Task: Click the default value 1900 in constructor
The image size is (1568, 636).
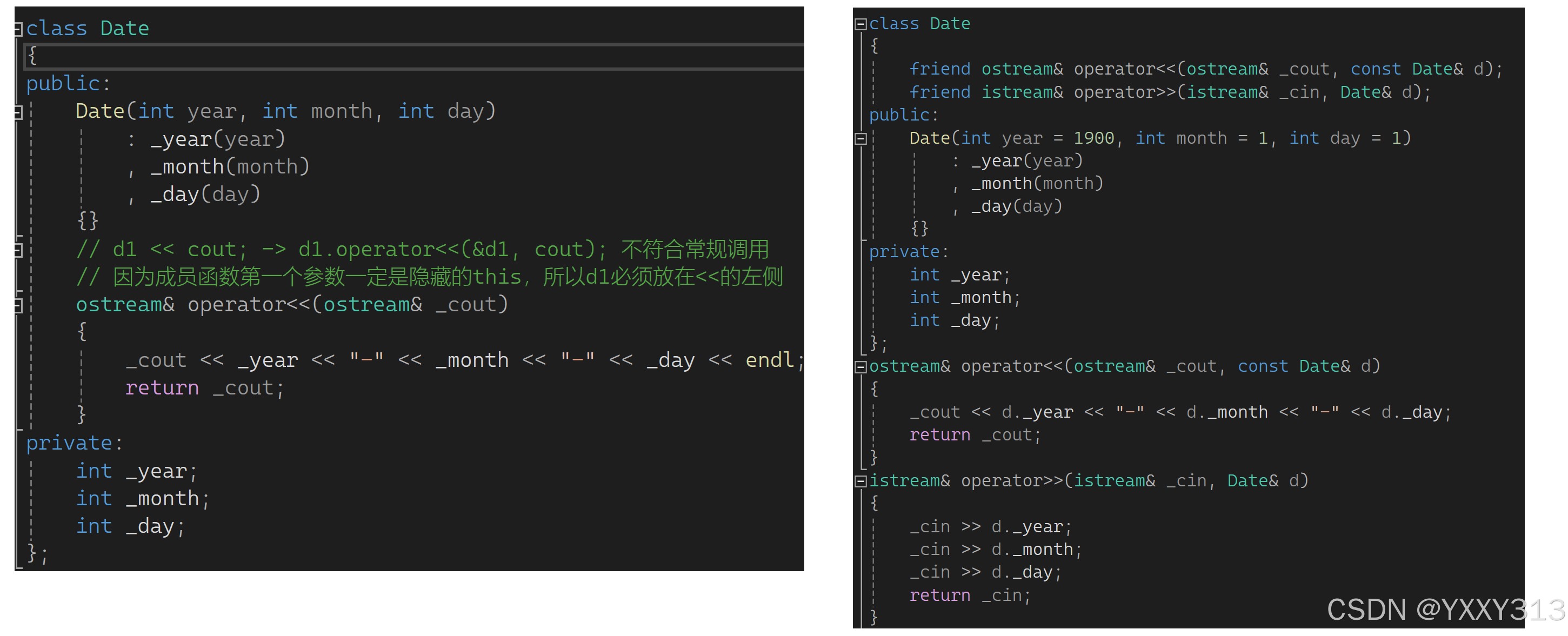Action: click(x=1093, y=138)
